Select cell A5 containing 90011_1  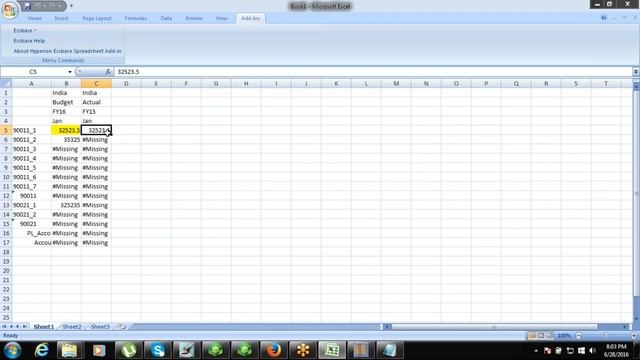[31, 130]
